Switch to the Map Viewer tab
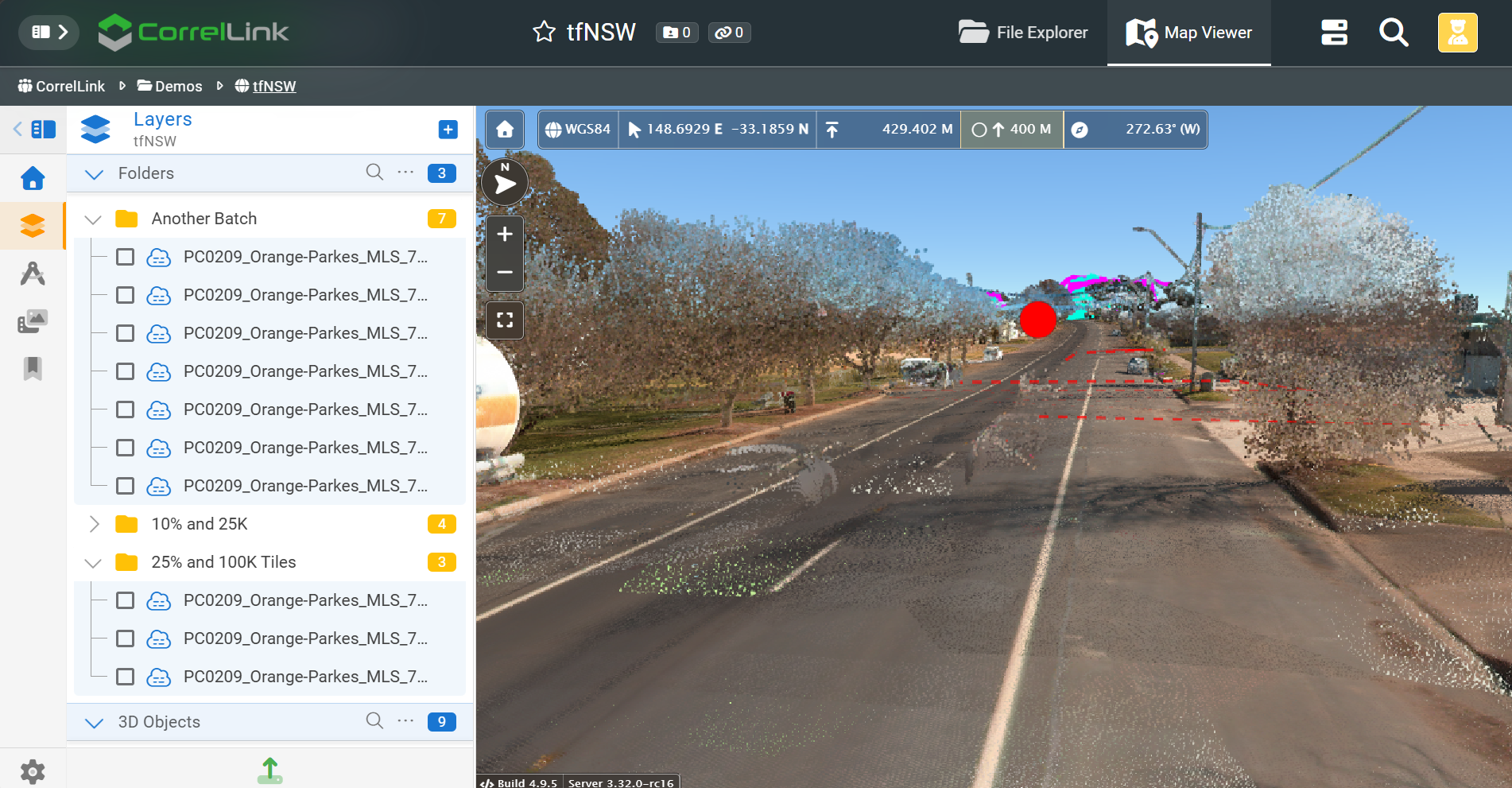This screenshot has width=1512, height=788. point(1189,33)
